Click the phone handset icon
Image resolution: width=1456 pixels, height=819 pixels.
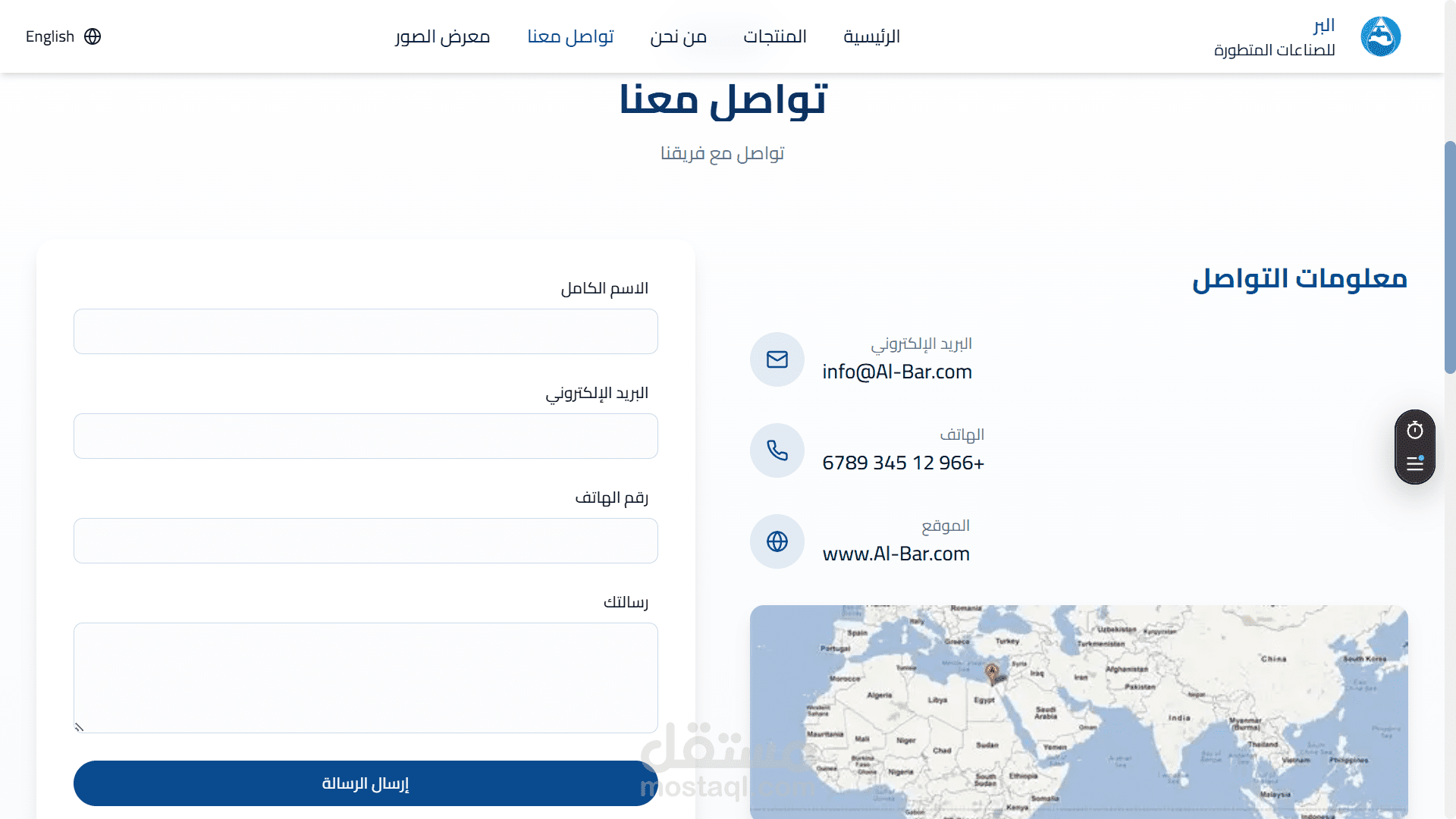point(777,450)
